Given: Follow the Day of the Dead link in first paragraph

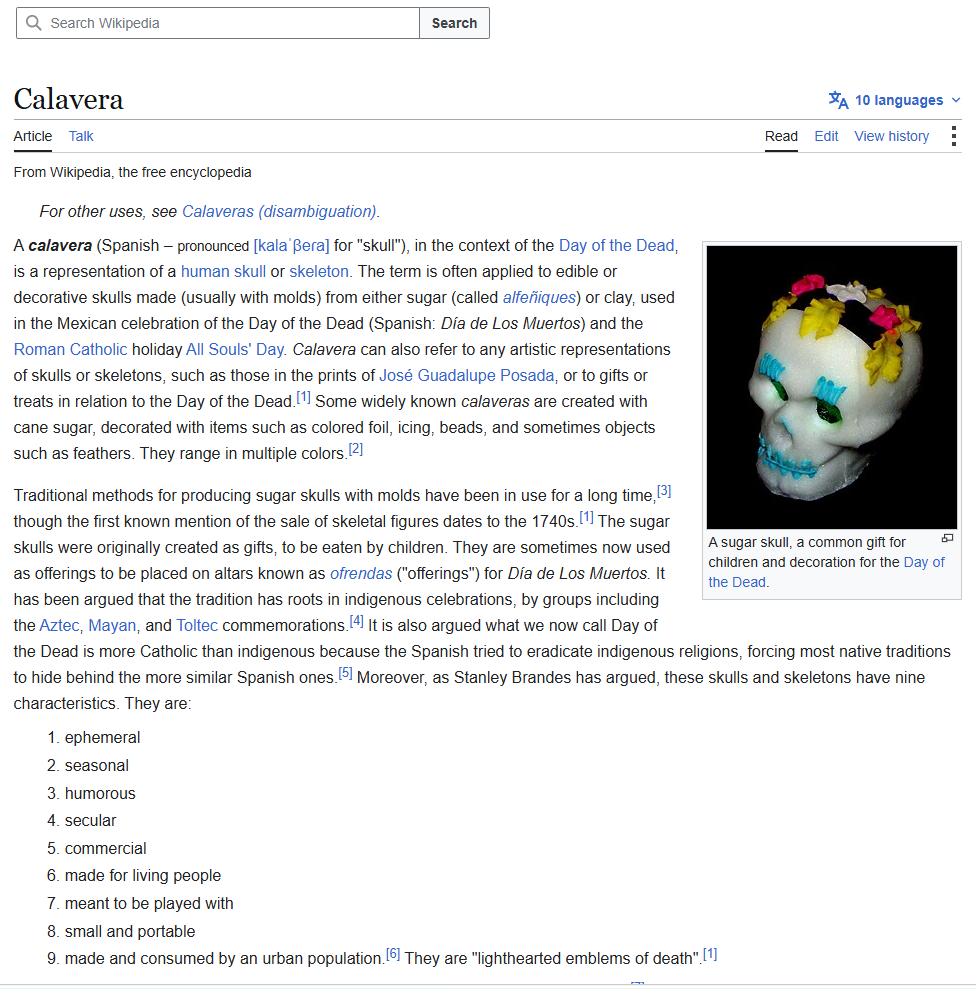Looking at the screenshot, I should (x=616, y=245).
